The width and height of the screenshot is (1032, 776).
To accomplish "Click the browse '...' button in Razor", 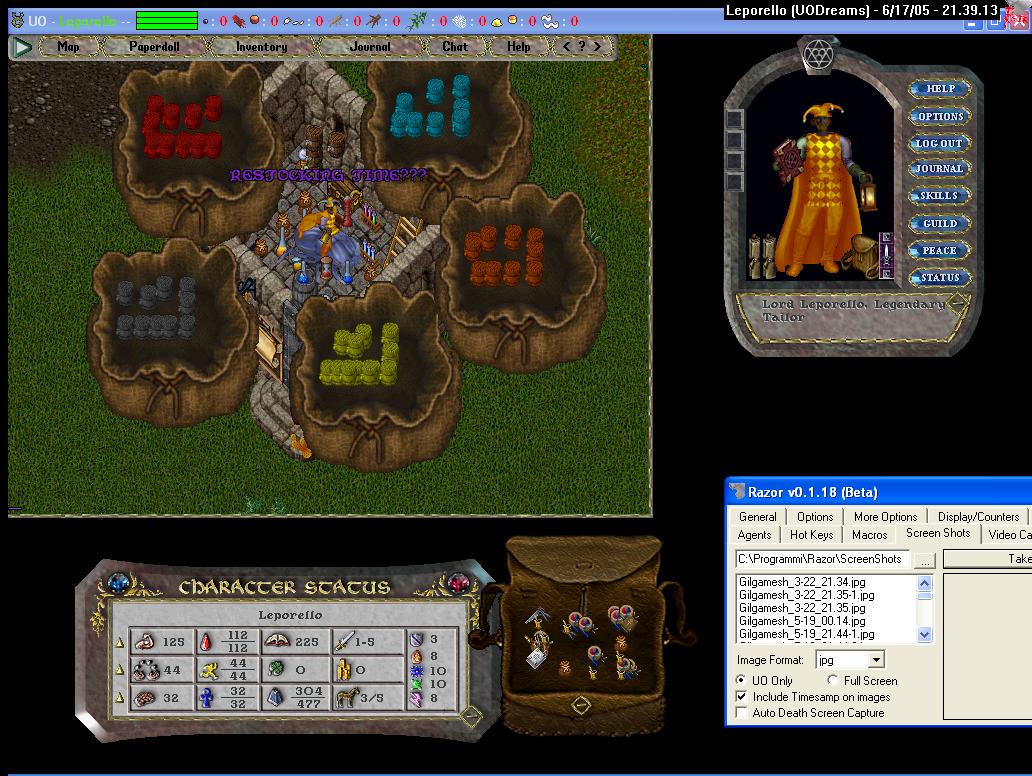I will coord(925,559).
